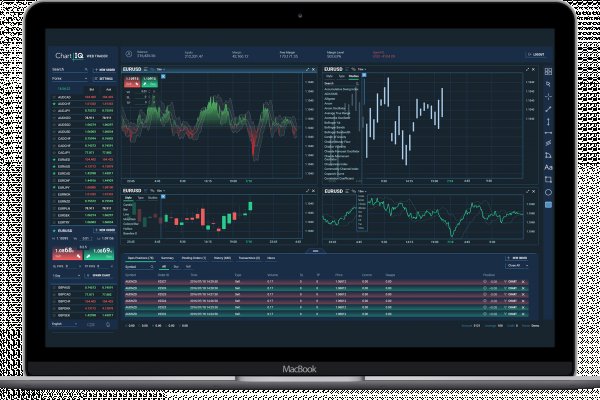Select the crop rectangle tool in sidebar
Image resolution: width=600 pixels, height=400 pixels.
[x=548, y=179]
